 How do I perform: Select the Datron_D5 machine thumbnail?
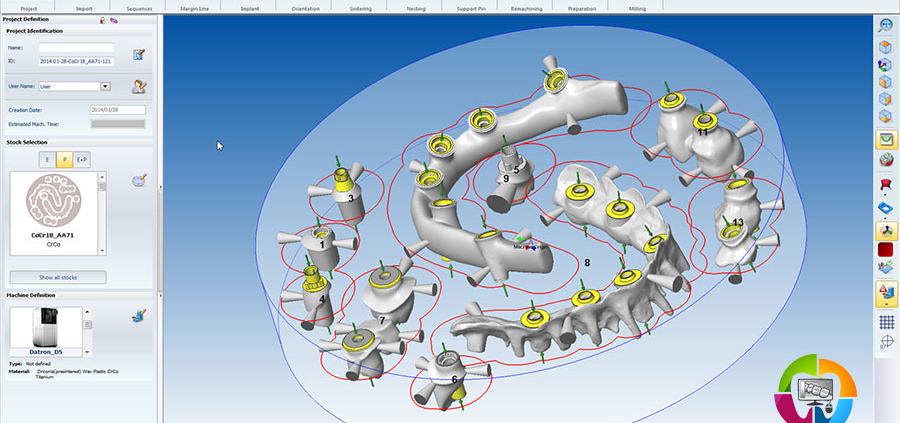point(45,328)
